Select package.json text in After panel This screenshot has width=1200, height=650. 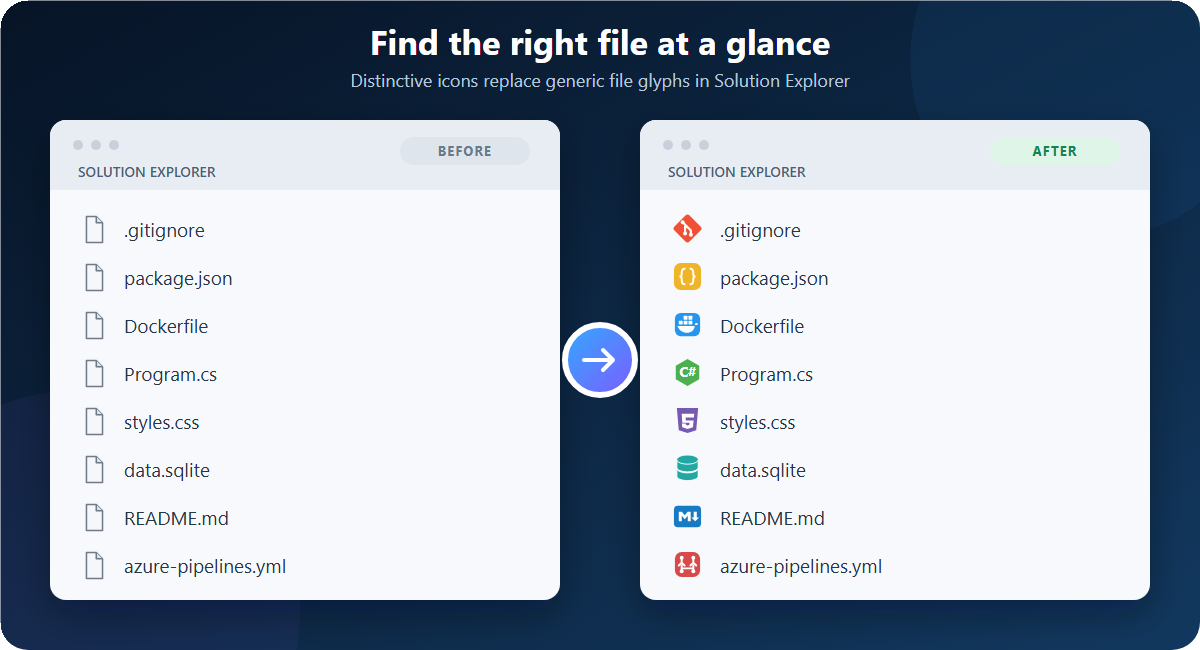click(x=774, y=279)
